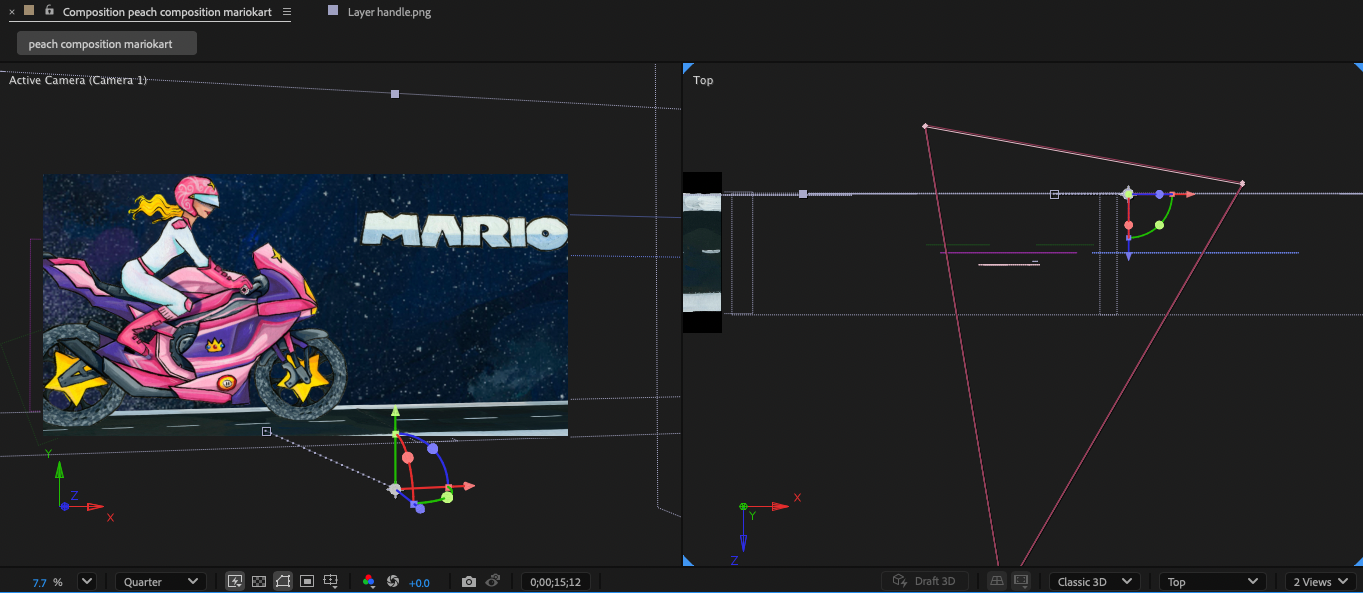Screen dimensions: 1363x593
Task: Open the composition panel hamburger menu
Action: tap(287, 12)
